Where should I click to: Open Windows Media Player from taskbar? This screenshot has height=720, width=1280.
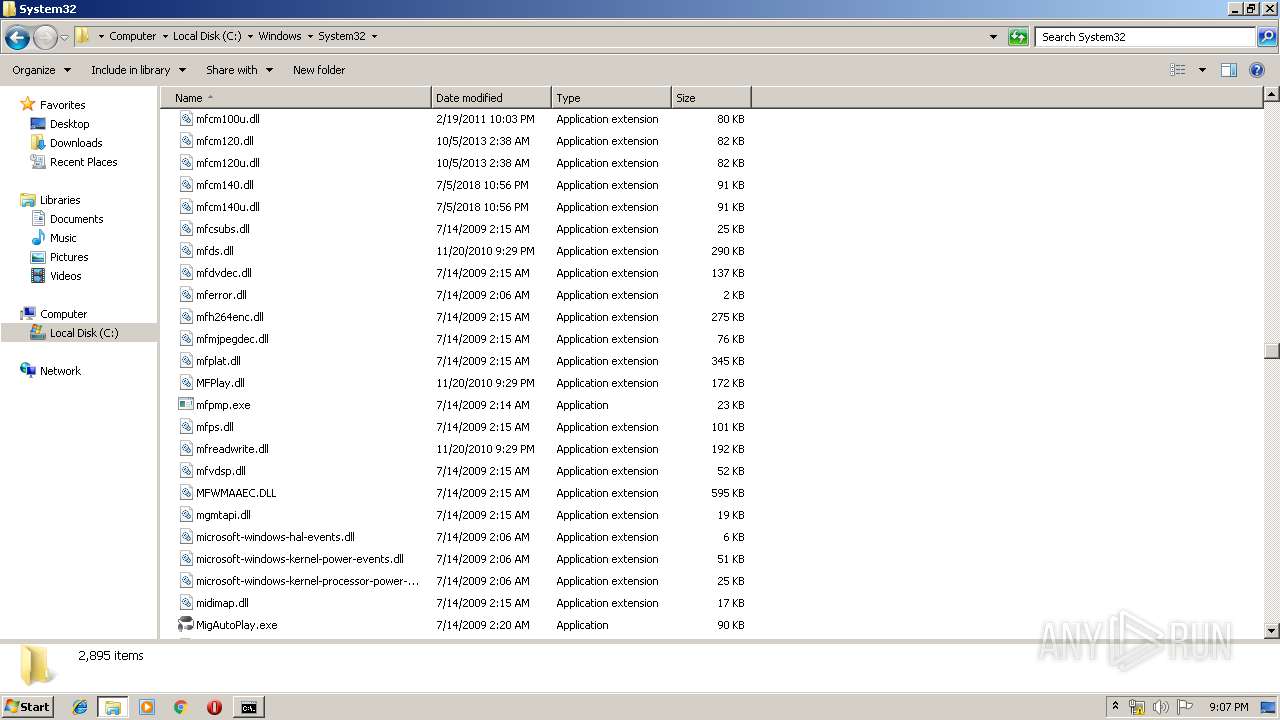click(147, 707)
